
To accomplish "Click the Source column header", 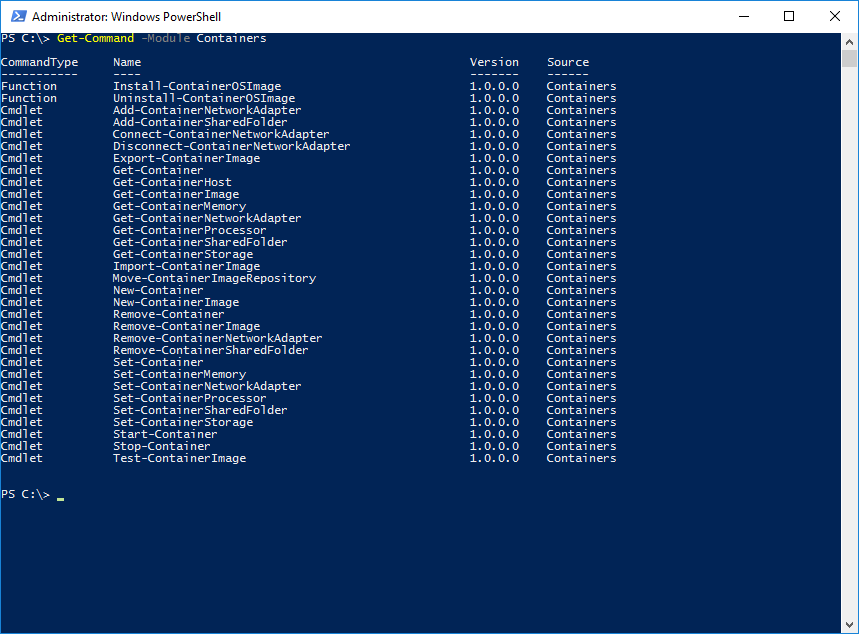I will pos(568,62).
